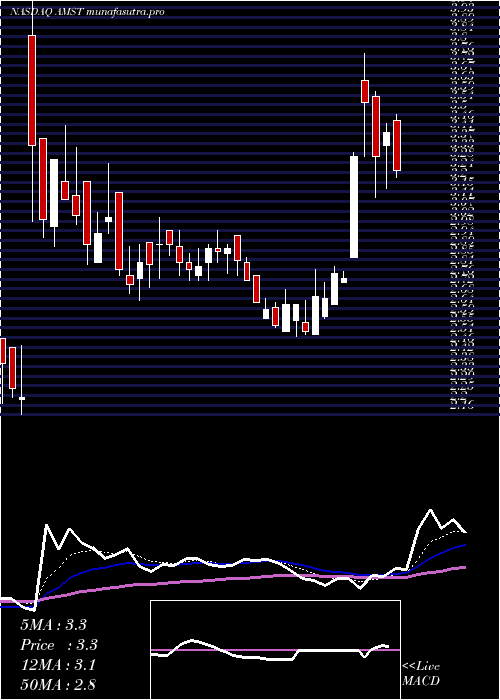500x700 pixels.
Task: Select the 50MA : 2.8 reading
Action: click(58, 684)
